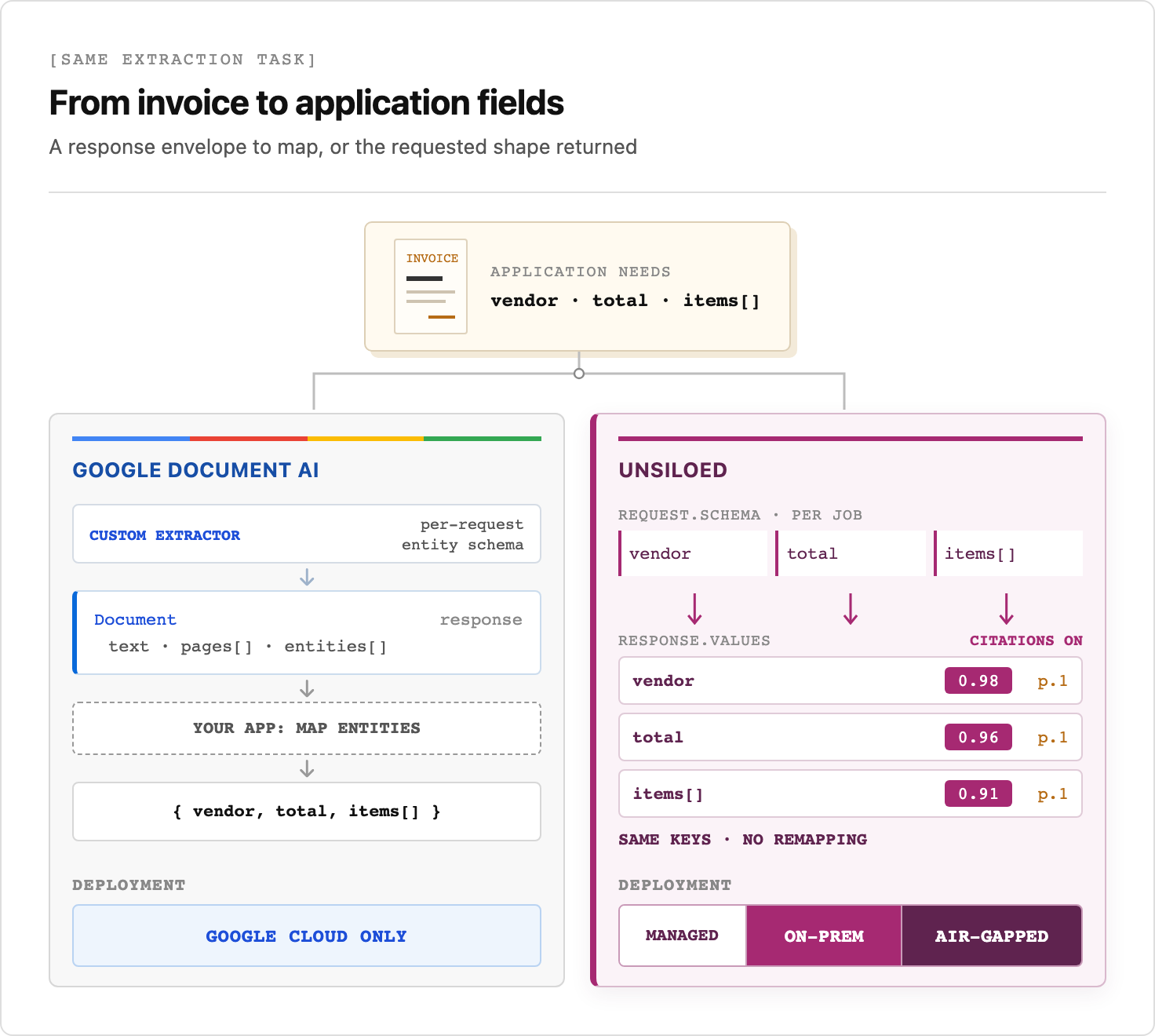
Task: Click the [SAME EXTRACTION TASK] tag
Action: 182,60
